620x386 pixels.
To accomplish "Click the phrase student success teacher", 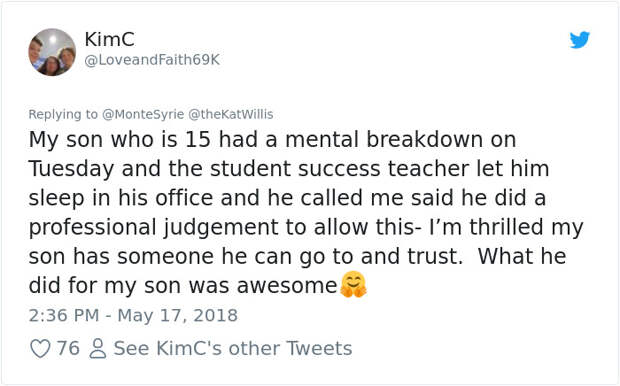I will 340,169.
